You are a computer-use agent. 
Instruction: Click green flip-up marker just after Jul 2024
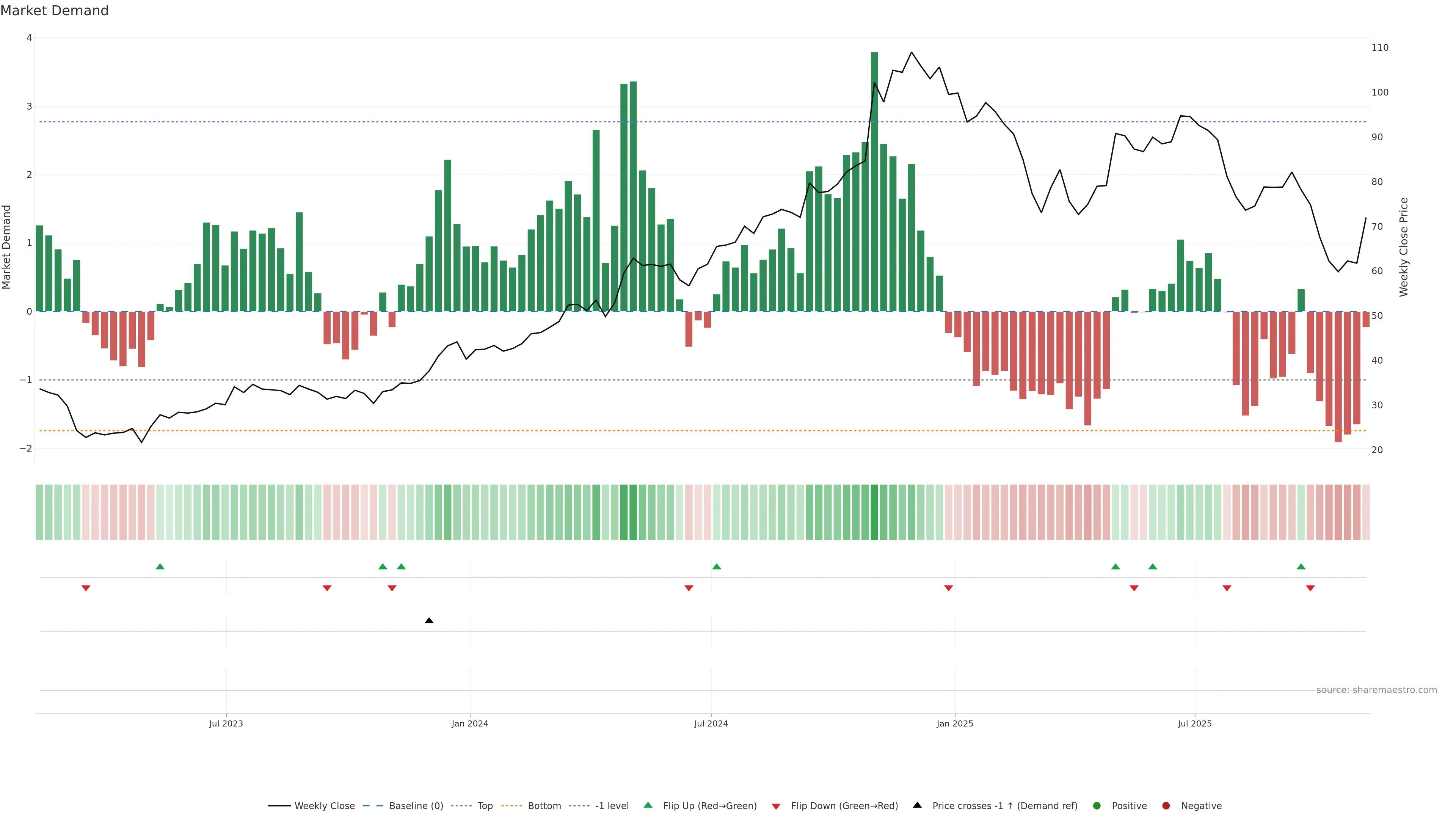pos(717,566)
